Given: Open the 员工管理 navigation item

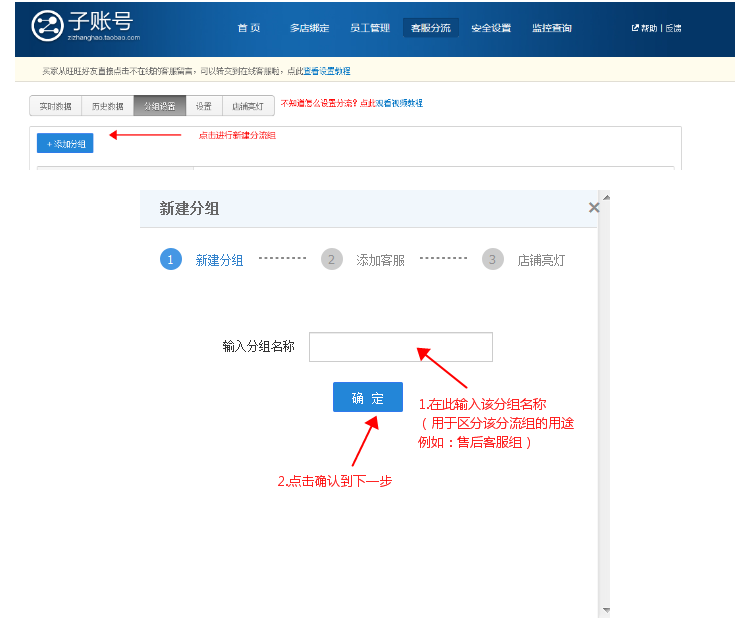Looking at the screenshot, I should (370, 28).
